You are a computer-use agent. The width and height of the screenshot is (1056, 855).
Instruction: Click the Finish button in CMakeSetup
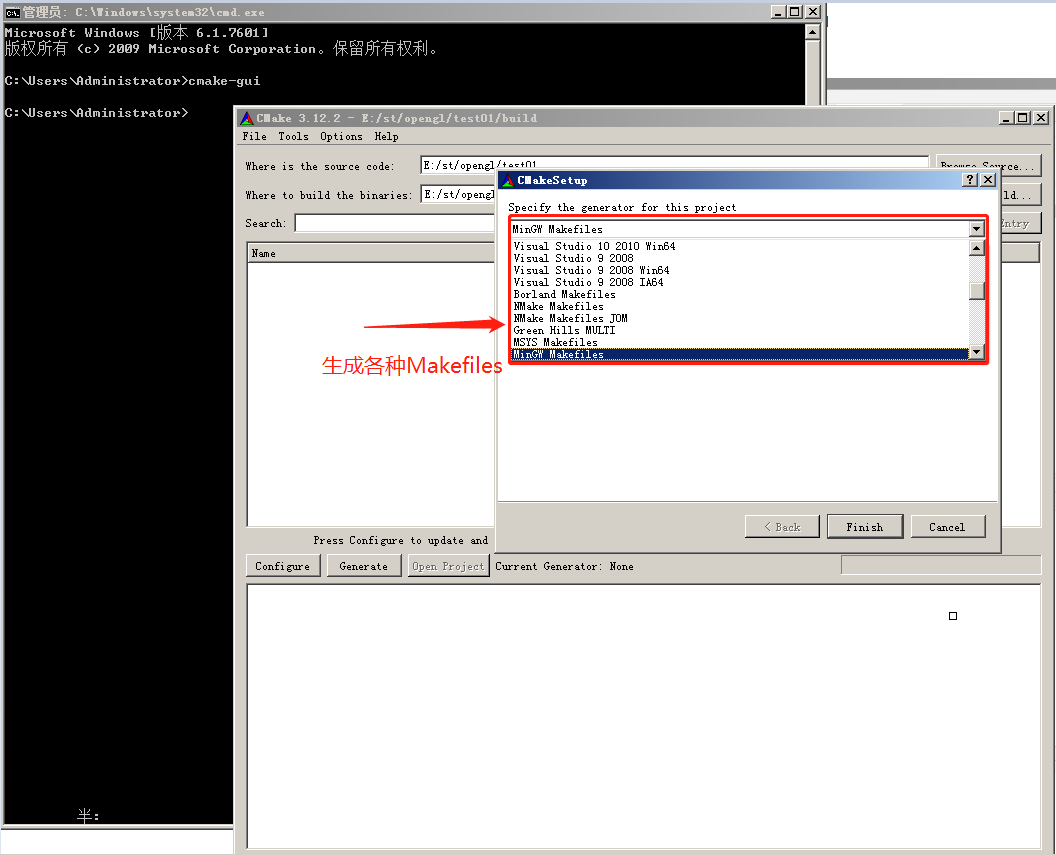pyautogui.click(x=864, y=527)
